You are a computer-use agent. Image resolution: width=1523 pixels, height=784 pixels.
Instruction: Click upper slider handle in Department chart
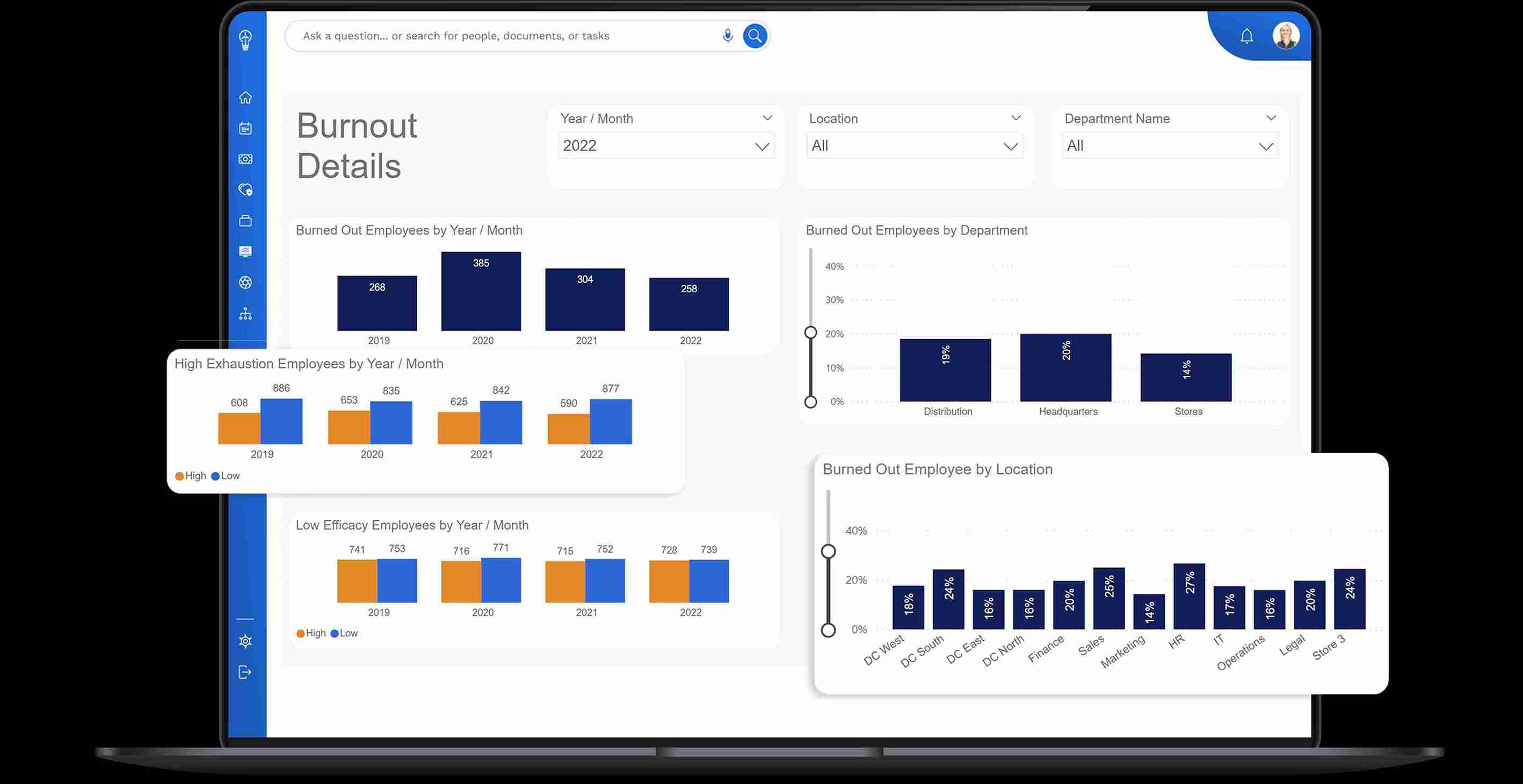(x=810, y=332)
